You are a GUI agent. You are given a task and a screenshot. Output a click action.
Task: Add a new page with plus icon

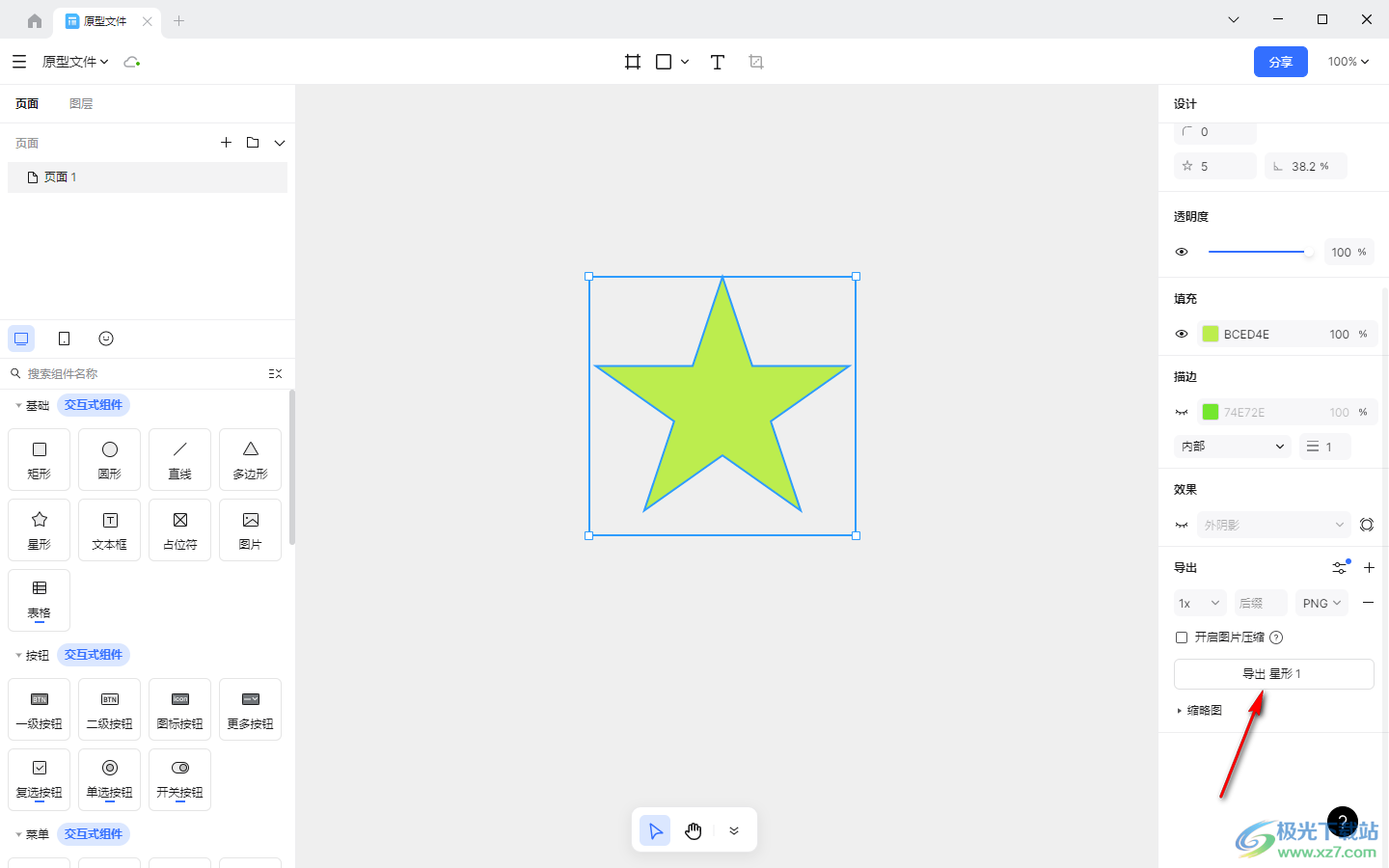(226, 143)
